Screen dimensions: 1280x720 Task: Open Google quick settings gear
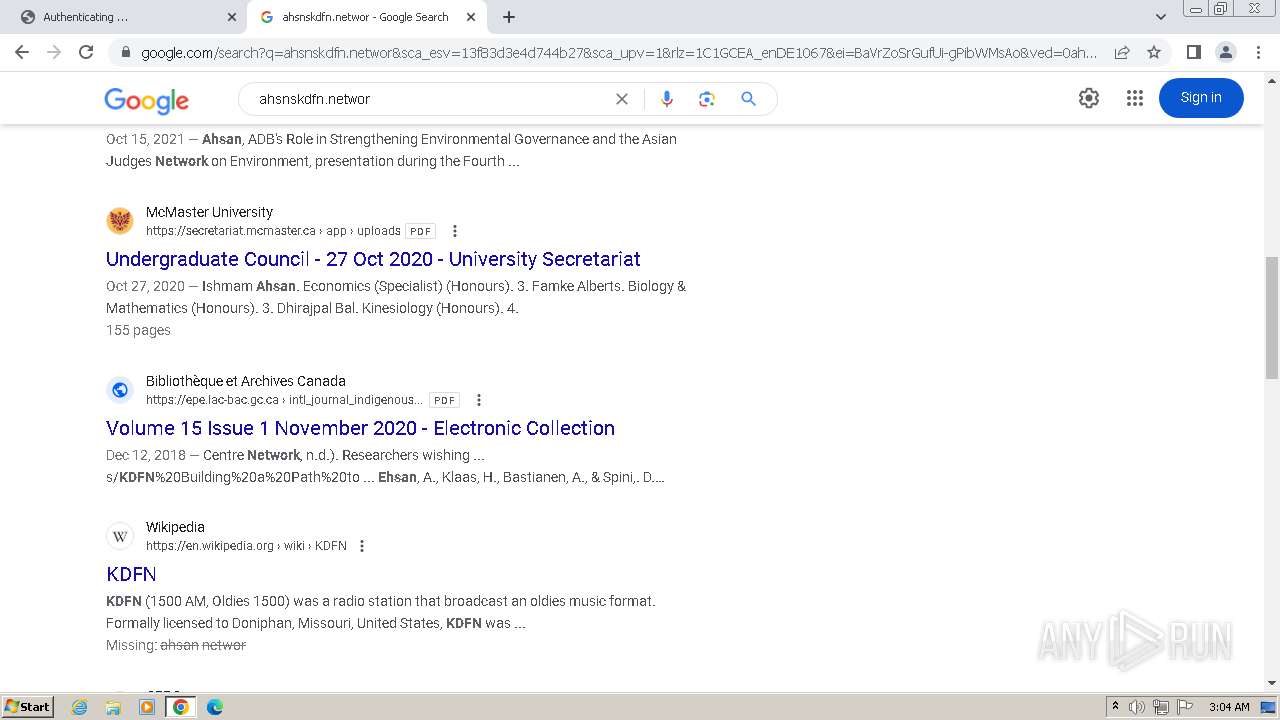tap(1089, 98)
